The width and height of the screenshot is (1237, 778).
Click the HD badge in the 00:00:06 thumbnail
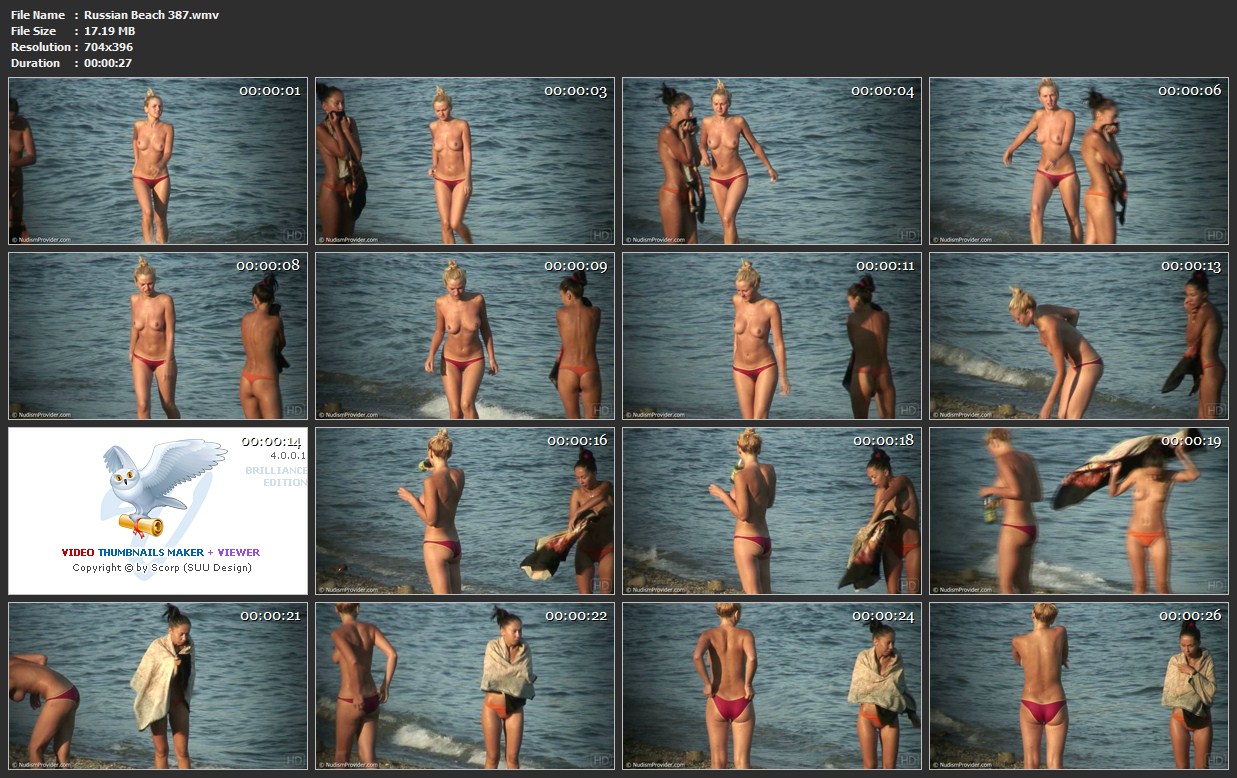pos(1215,235)
